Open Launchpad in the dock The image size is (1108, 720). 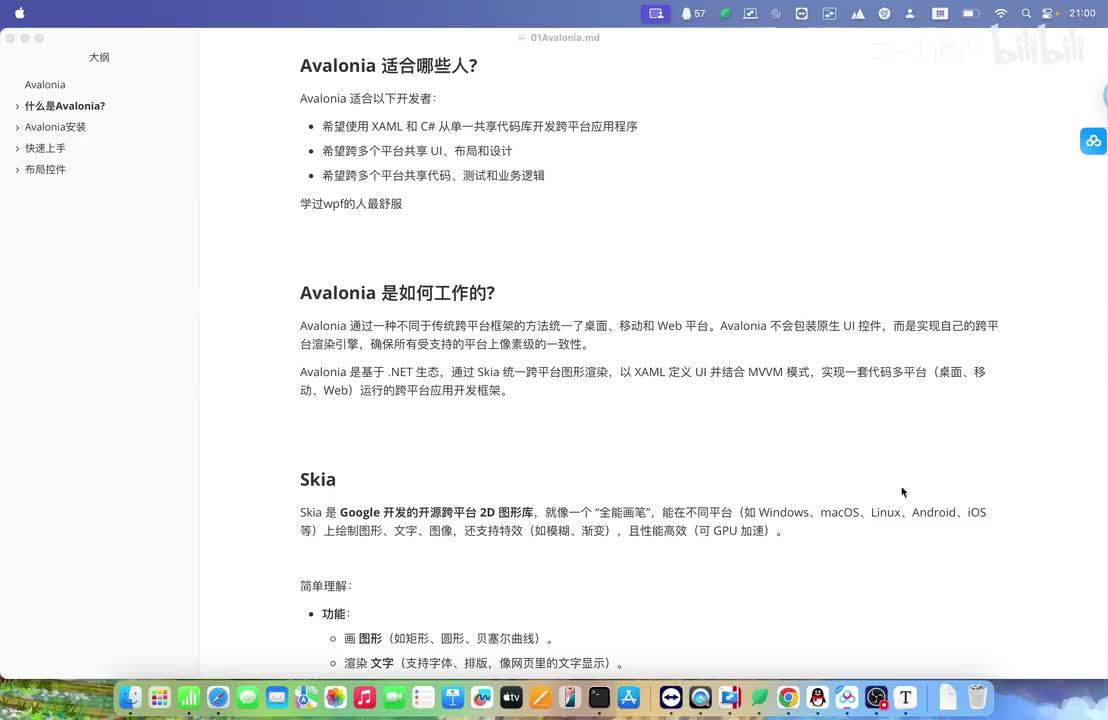tap(160, 698)
